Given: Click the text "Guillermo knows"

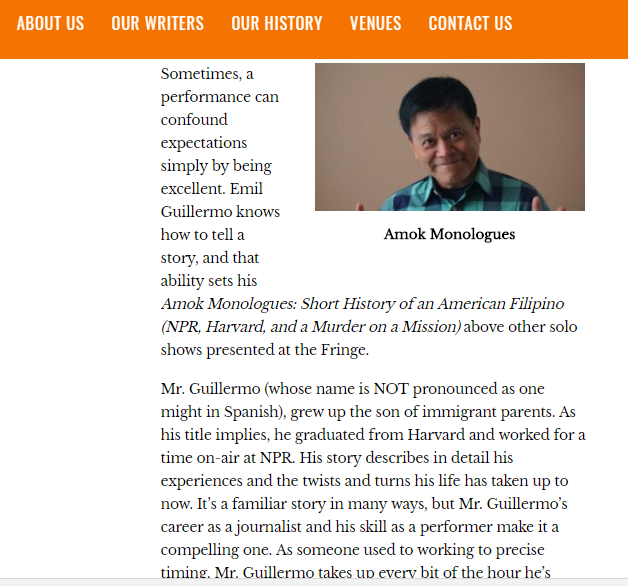Looking at the screenshot, I should (x=220, y=212).
